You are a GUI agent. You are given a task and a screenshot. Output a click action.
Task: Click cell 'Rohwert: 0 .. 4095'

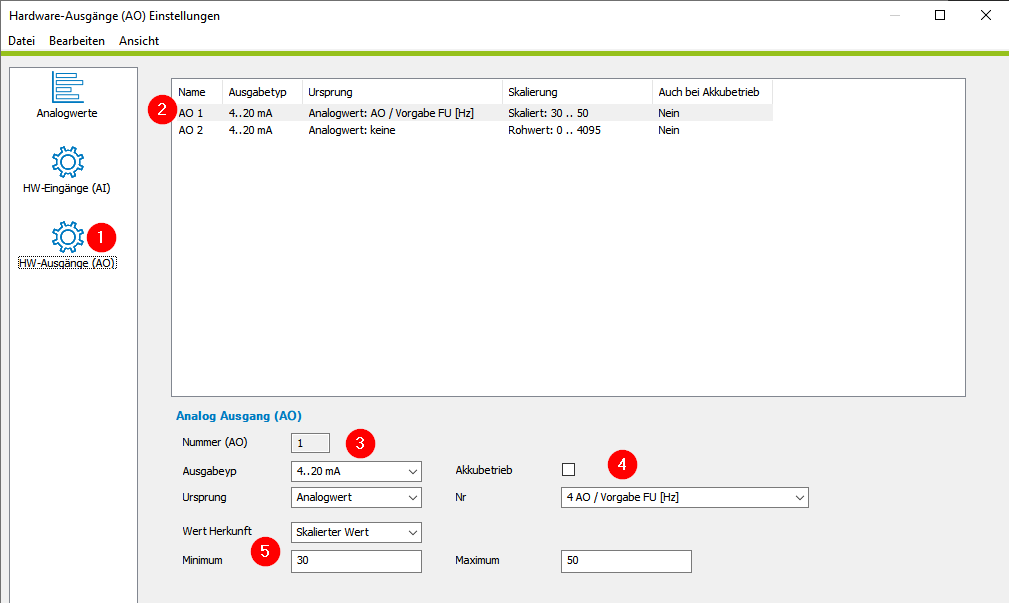[x=554, y=130]
